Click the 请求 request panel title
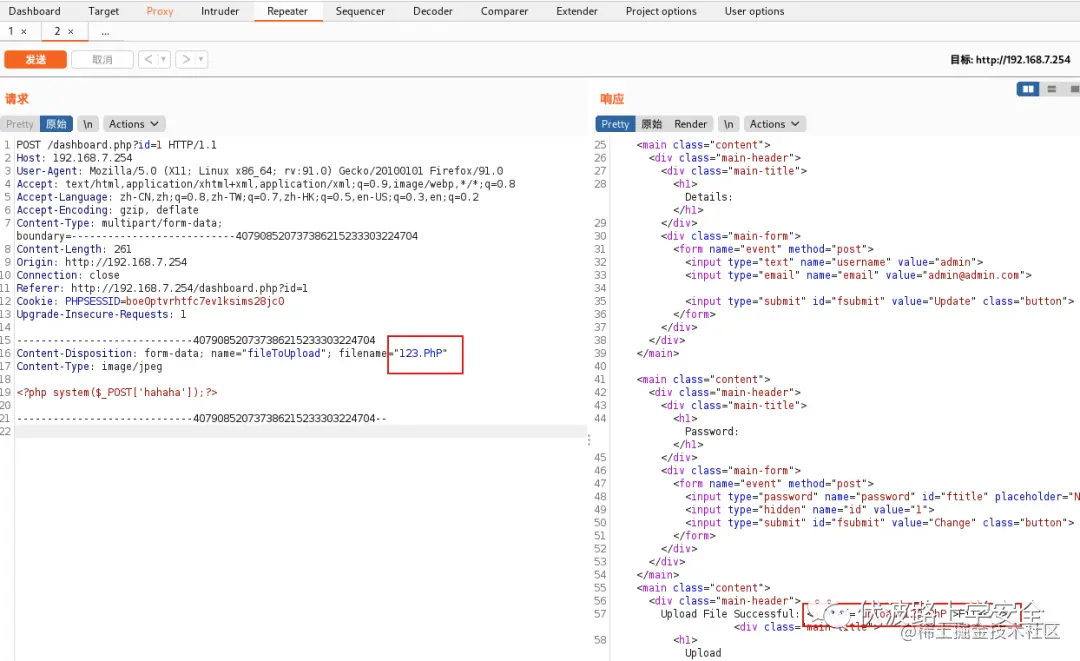This screenshot has height=661, width=1080. pos(17,98)
